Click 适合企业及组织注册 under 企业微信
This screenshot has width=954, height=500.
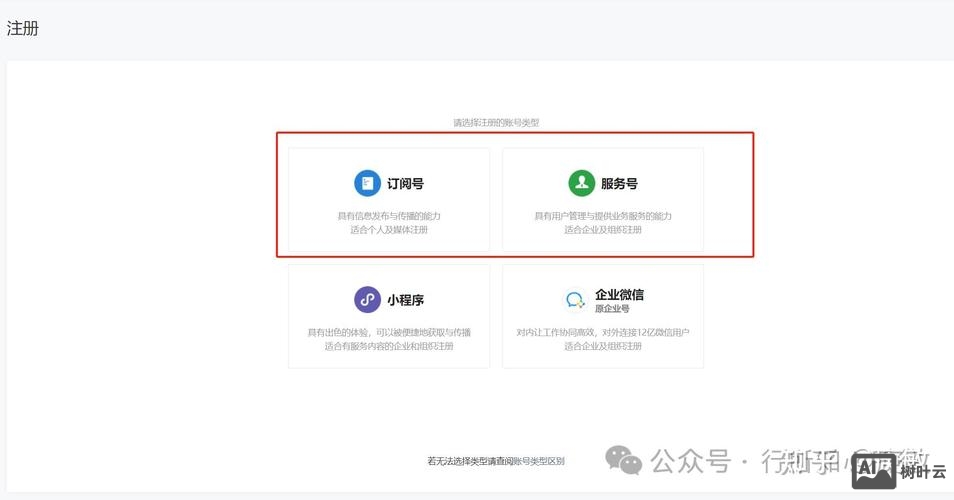pyautogui.click(x=603, y=345)
